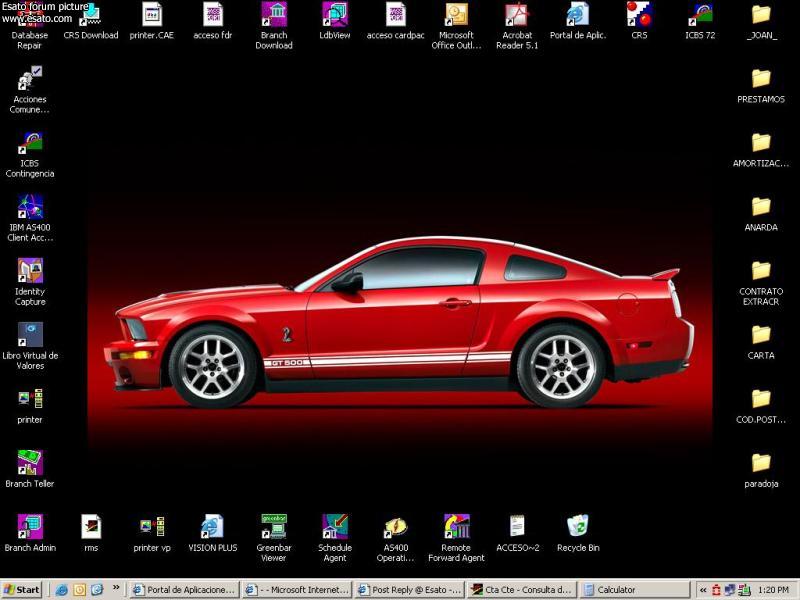Launch Internet Explorer from Quick Launch
Viewport: 800px width, 600px height.
(x=62, y=590)
